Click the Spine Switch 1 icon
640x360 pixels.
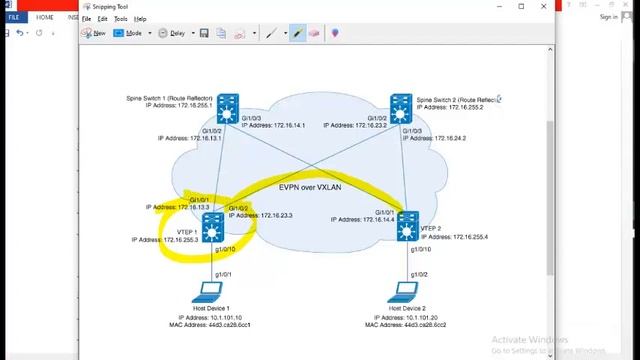tap(228, 109)
